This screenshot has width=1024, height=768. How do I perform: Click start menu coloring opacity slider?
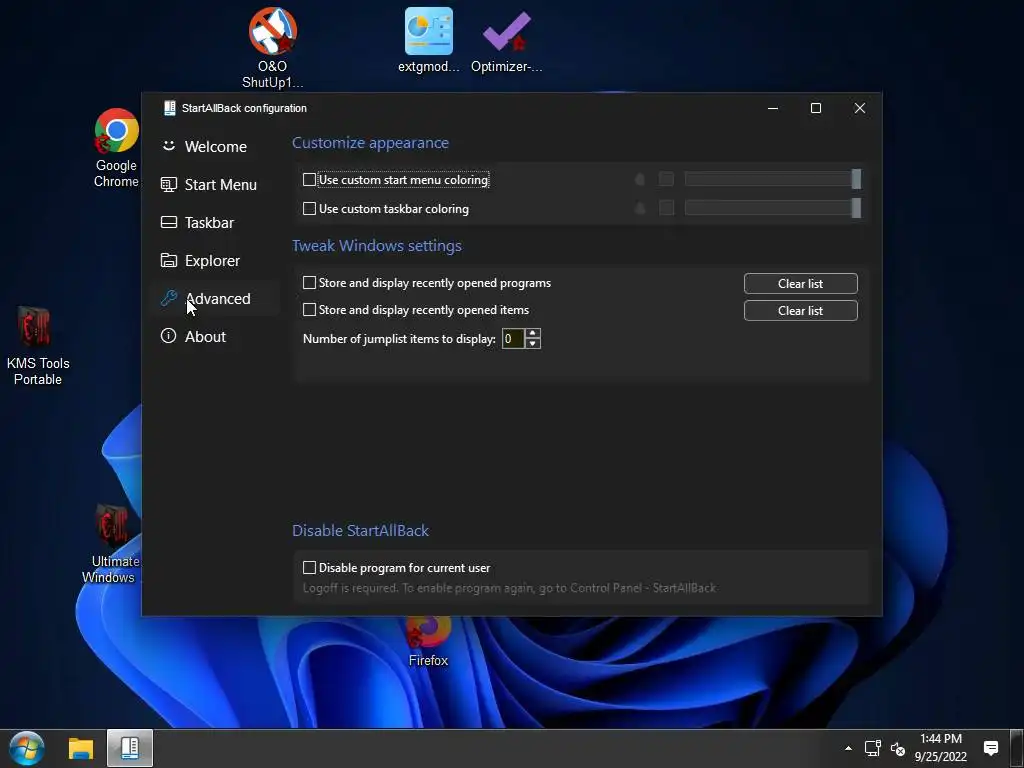(773, 179)
